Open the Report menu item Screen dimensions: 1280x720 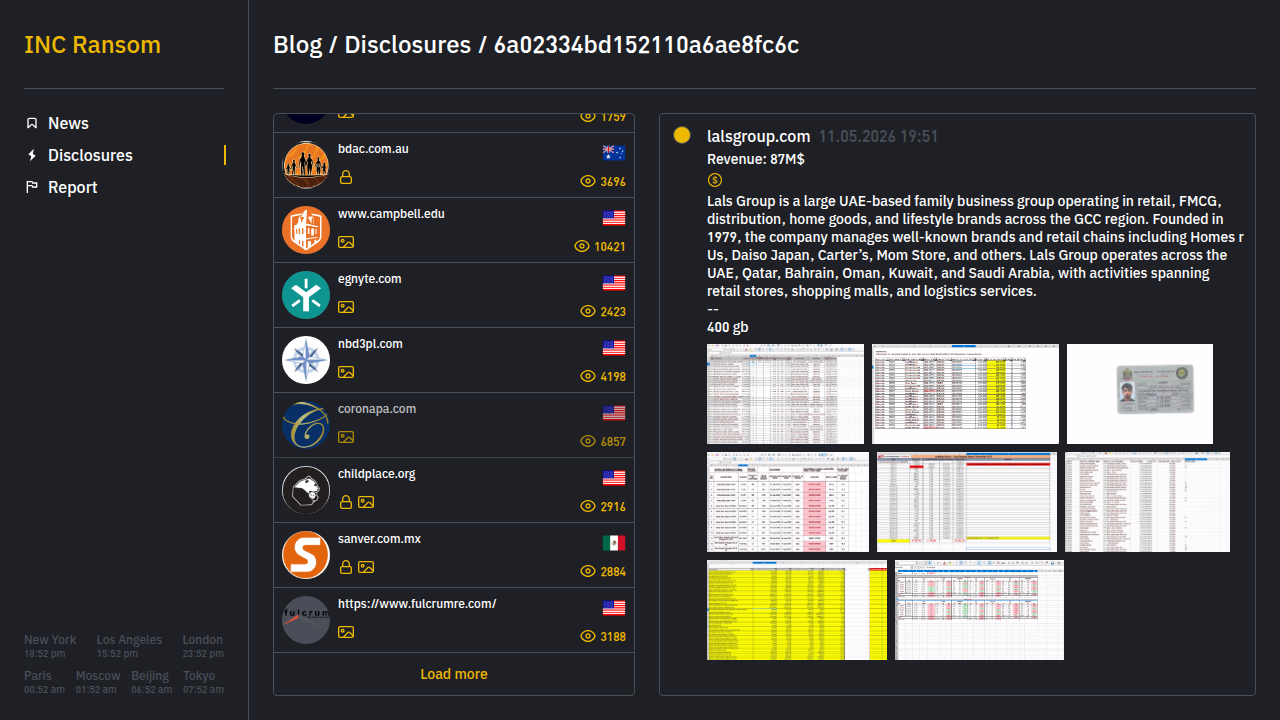[x=73, y=187]
